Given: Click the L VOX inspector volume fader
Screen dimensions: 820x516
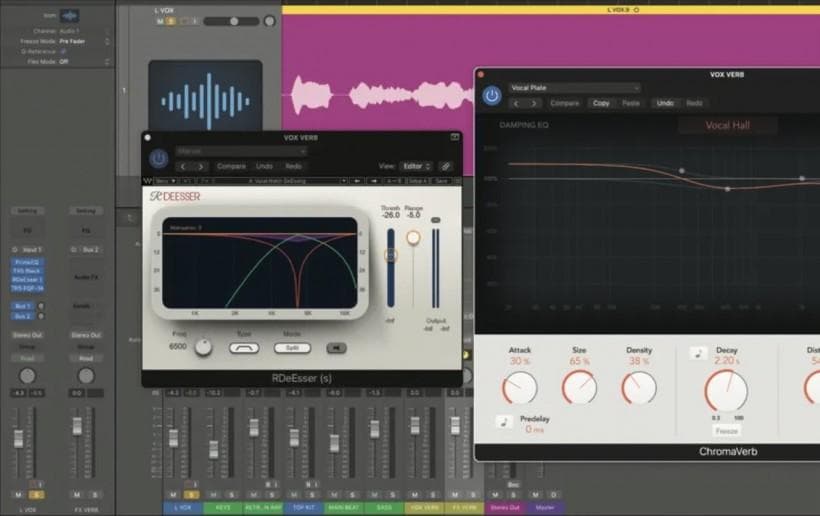Looking at the screenshot, I should point(18,438).
